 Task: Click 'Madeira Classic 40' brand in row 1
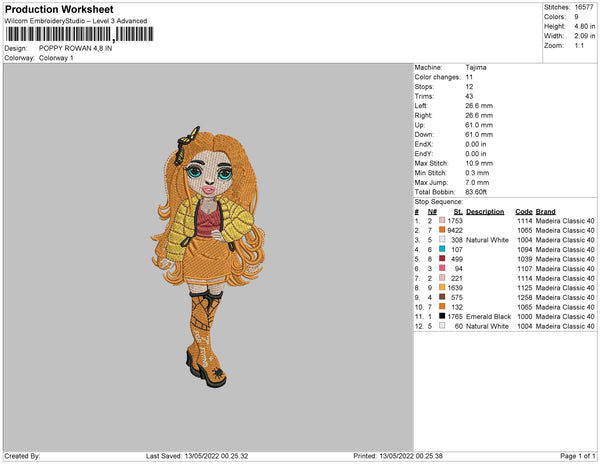tap(565, 221)
